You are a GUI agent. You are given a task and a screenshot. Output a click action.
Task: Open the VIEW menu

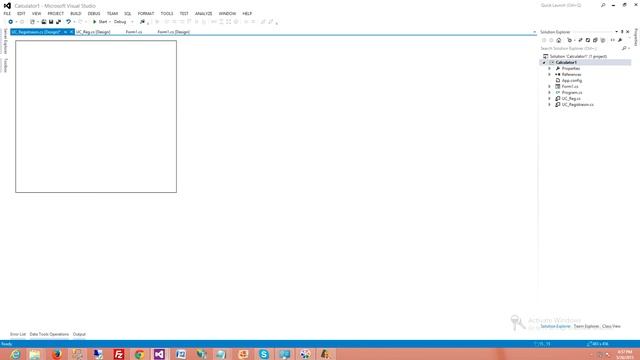(36, 13)
